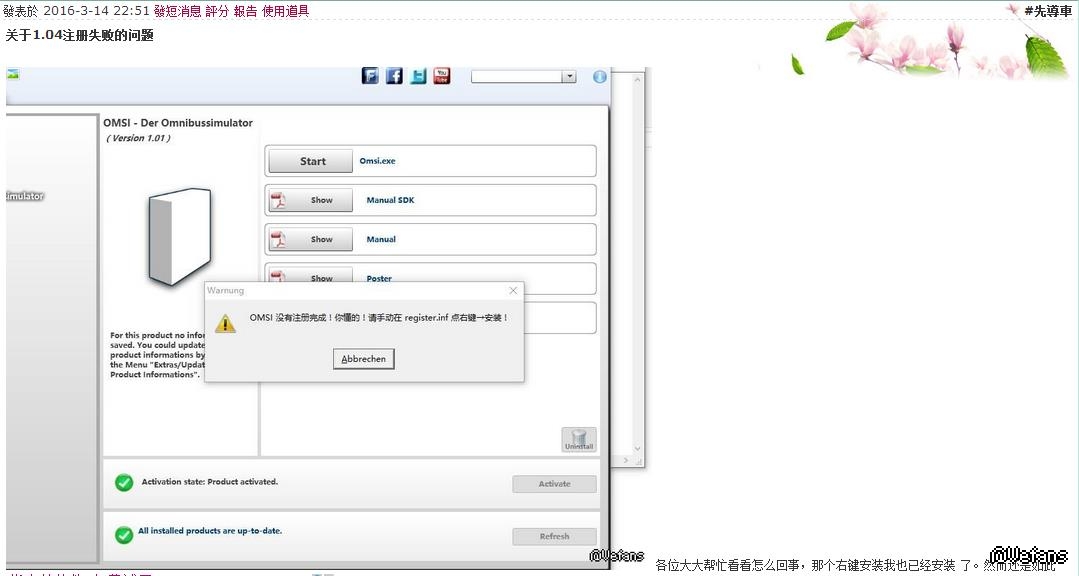This screenshot has width=1079, height=576.
Task: Click the blue info icon
Action: click(x=600, y=77)
